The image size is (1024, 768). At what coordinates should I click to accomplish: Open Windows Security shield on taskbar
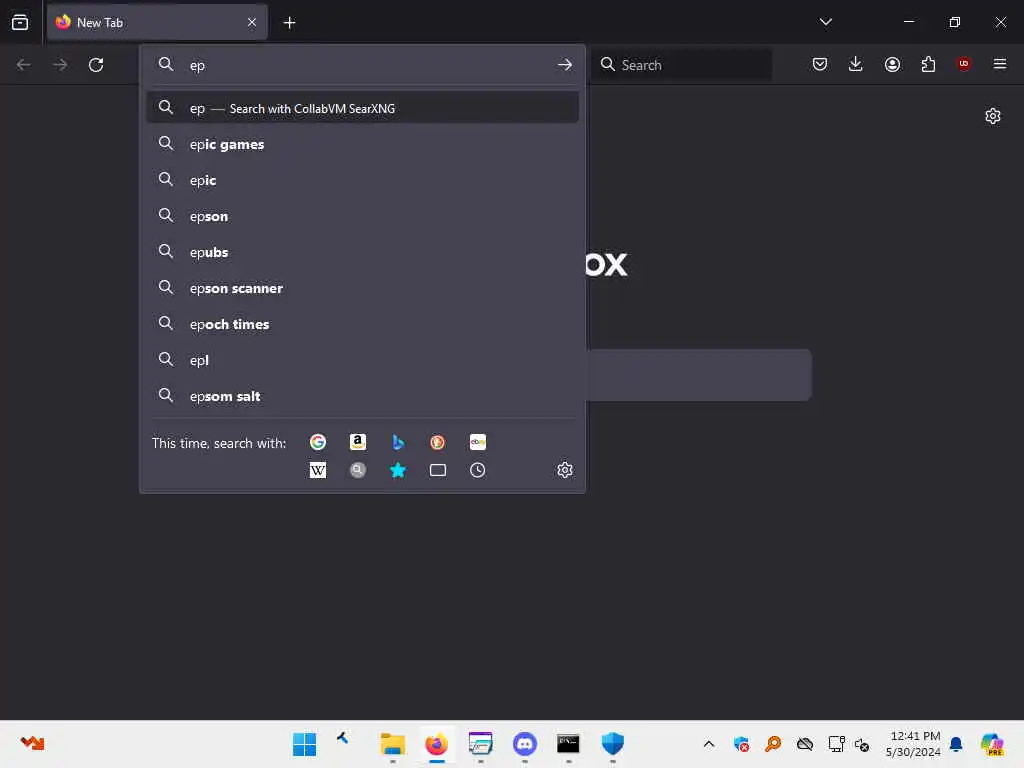(612, 744)
